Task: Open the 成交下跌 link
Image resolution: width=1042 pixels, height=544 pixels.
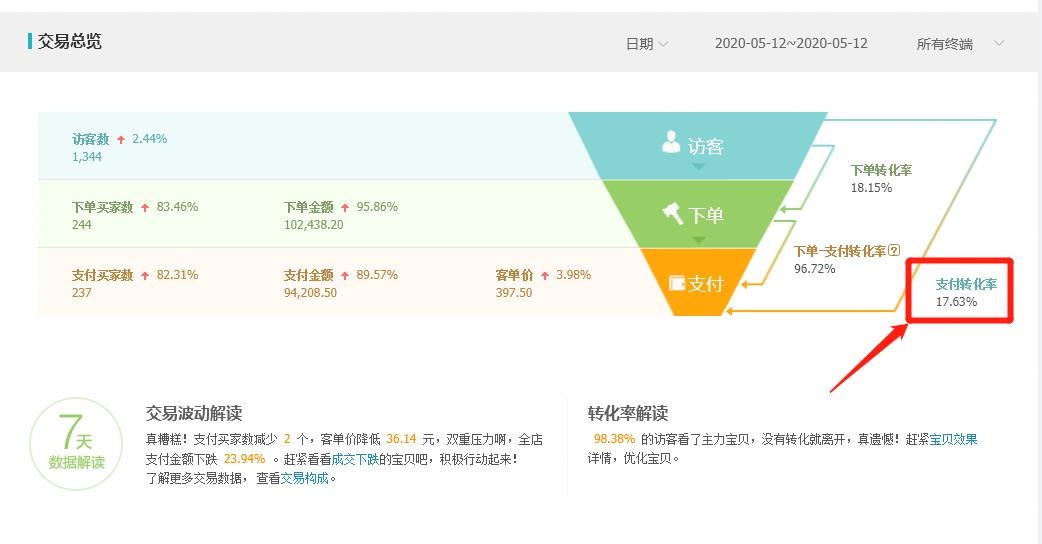Action: [356, 459]
